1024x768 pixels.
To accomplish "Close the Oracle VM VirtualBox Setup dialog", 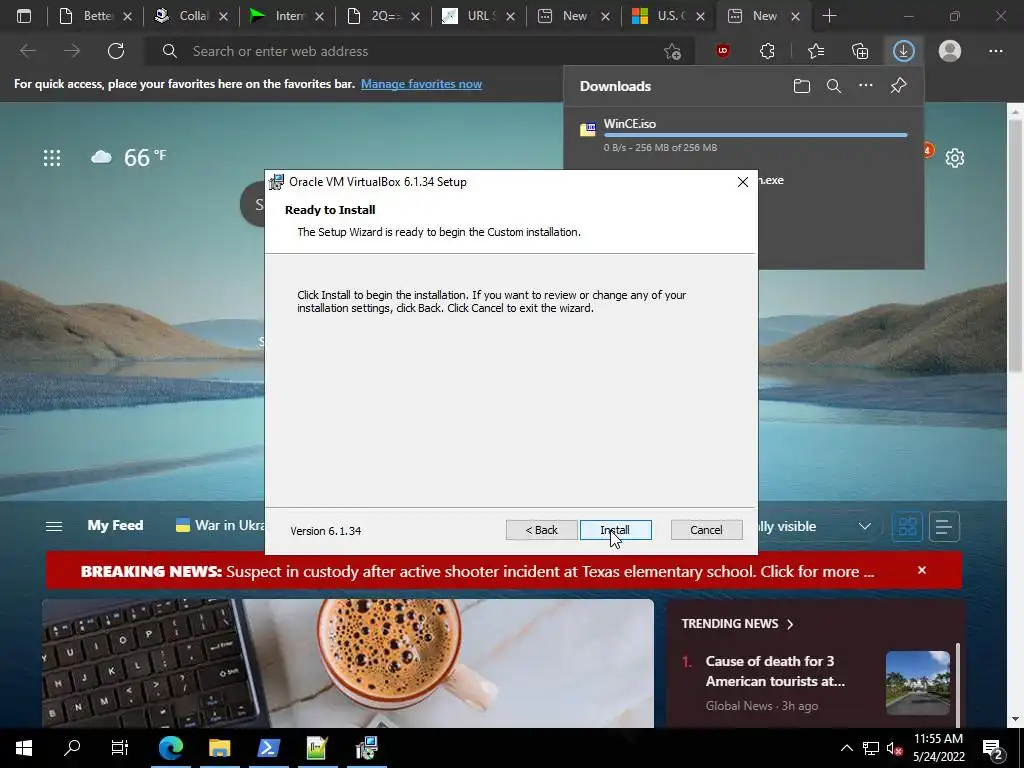I will (x=743, y=182).
